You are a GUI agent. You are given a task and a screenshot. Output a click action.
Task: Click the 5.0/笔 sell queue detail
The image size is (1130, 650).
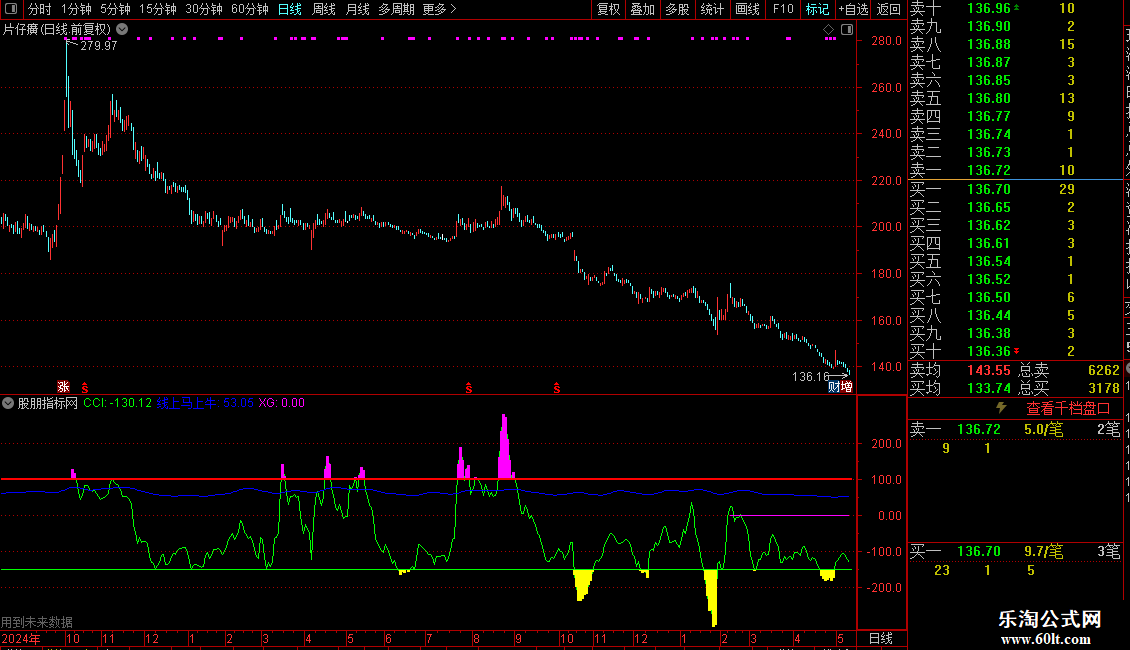1043,429
